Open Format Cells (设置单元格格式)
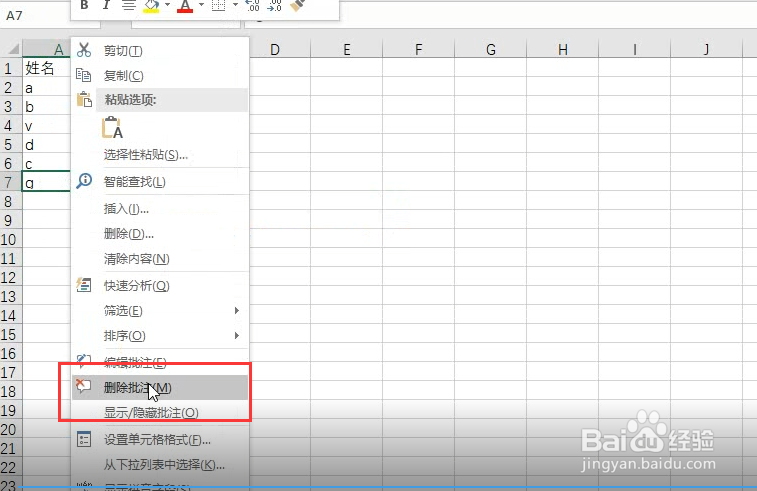The image size is (757, 491). point(160,440)
